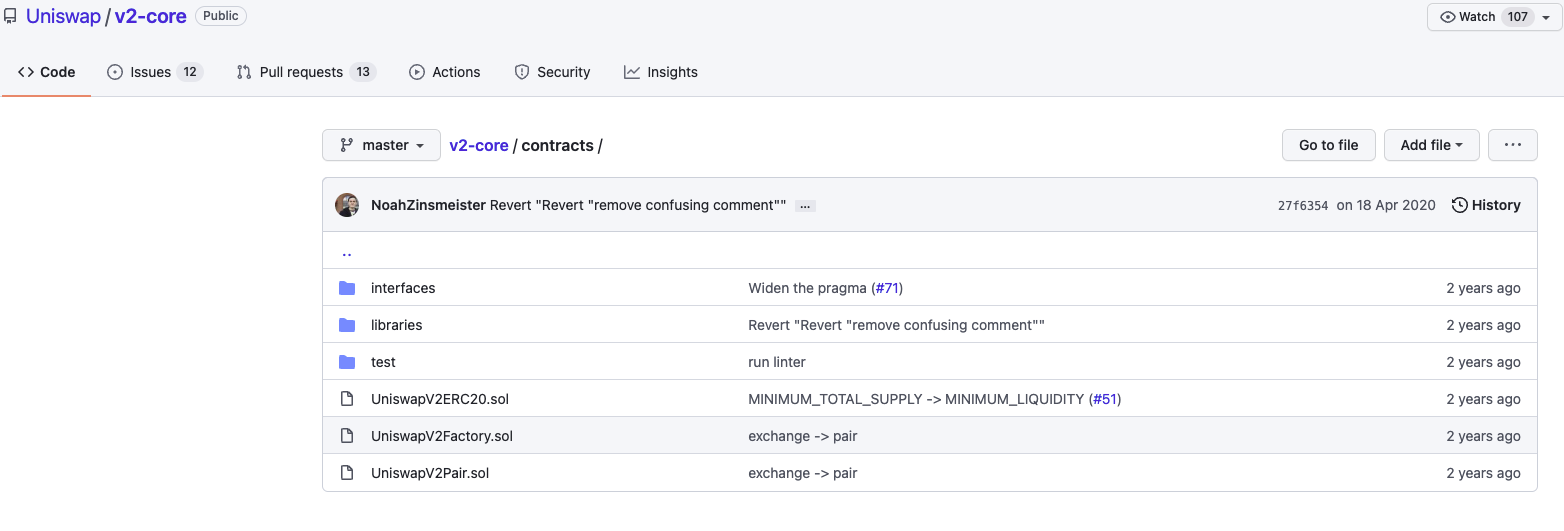Open UniswapV2Factory.sol's exchange -> pair commit
The height and width of the screenshot is (531, 1564).
click(803, 436)
